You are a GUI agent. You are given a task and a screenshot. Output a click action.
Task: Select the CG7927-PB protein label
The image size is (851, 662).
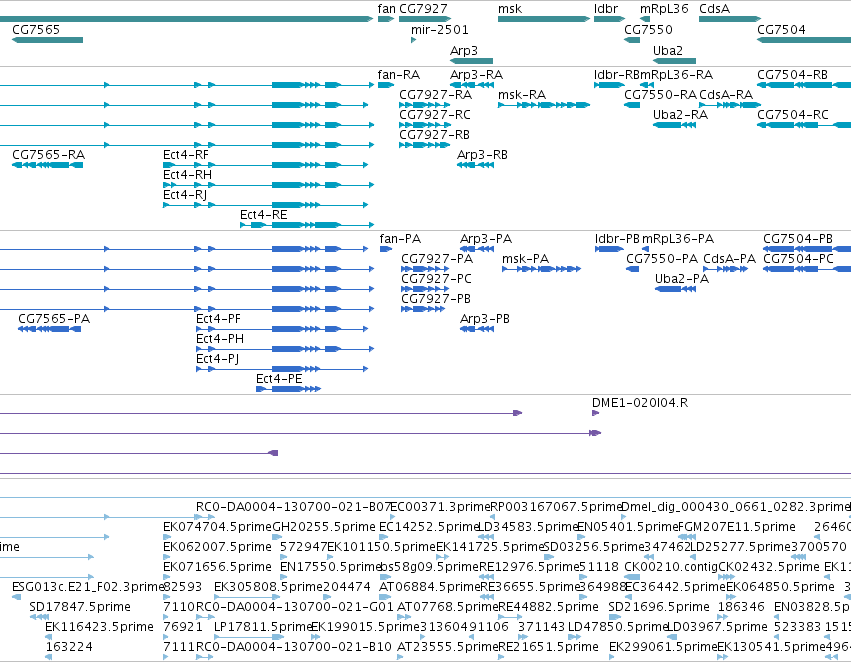(x=436, y=300)
